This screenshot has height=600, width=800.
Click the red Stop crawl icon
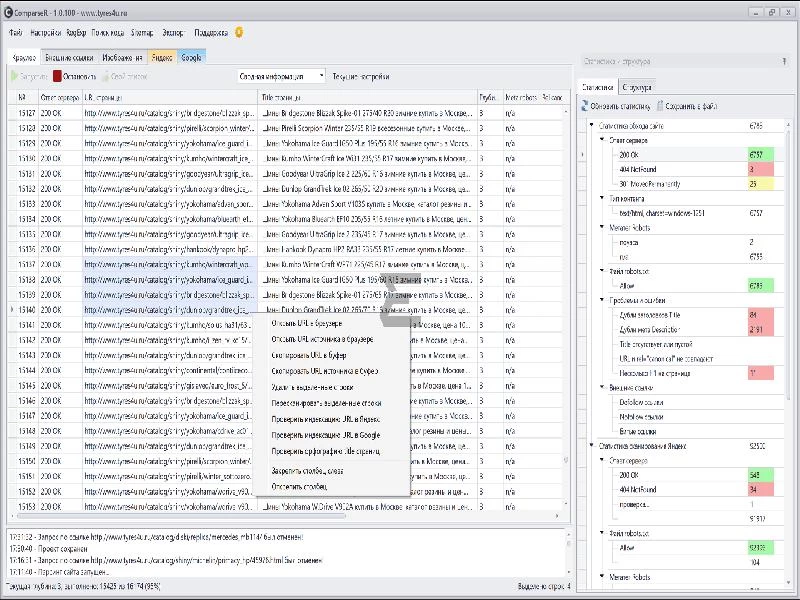pyautogui.click(x=57, y=76)
